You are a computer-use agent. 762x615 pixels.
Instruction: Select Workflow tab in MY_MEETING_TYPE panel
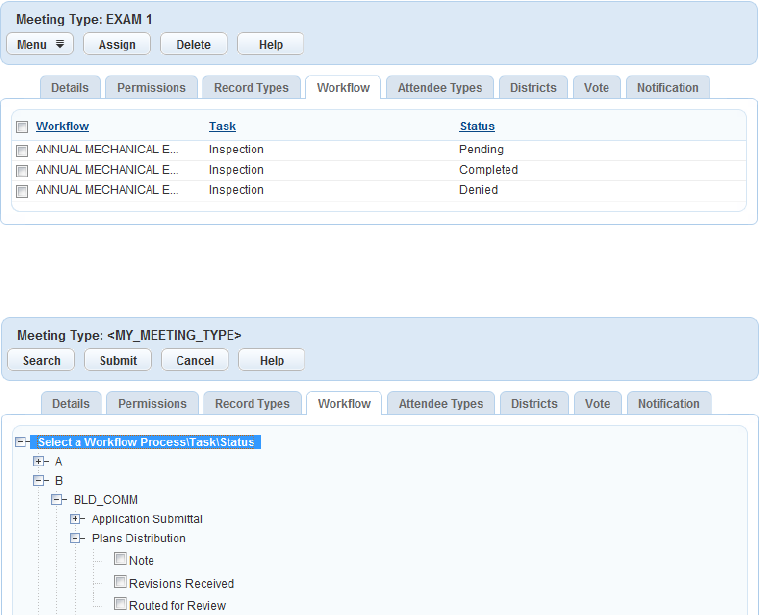pyautogui.click(x=344, y=403)
